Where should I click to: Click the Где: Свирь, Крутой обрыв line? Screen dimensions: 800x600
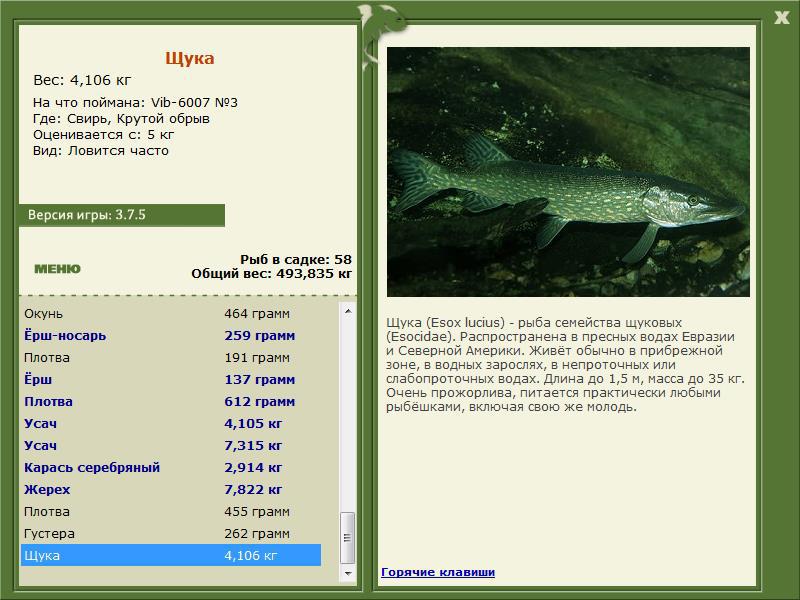(x=121, y=119)
